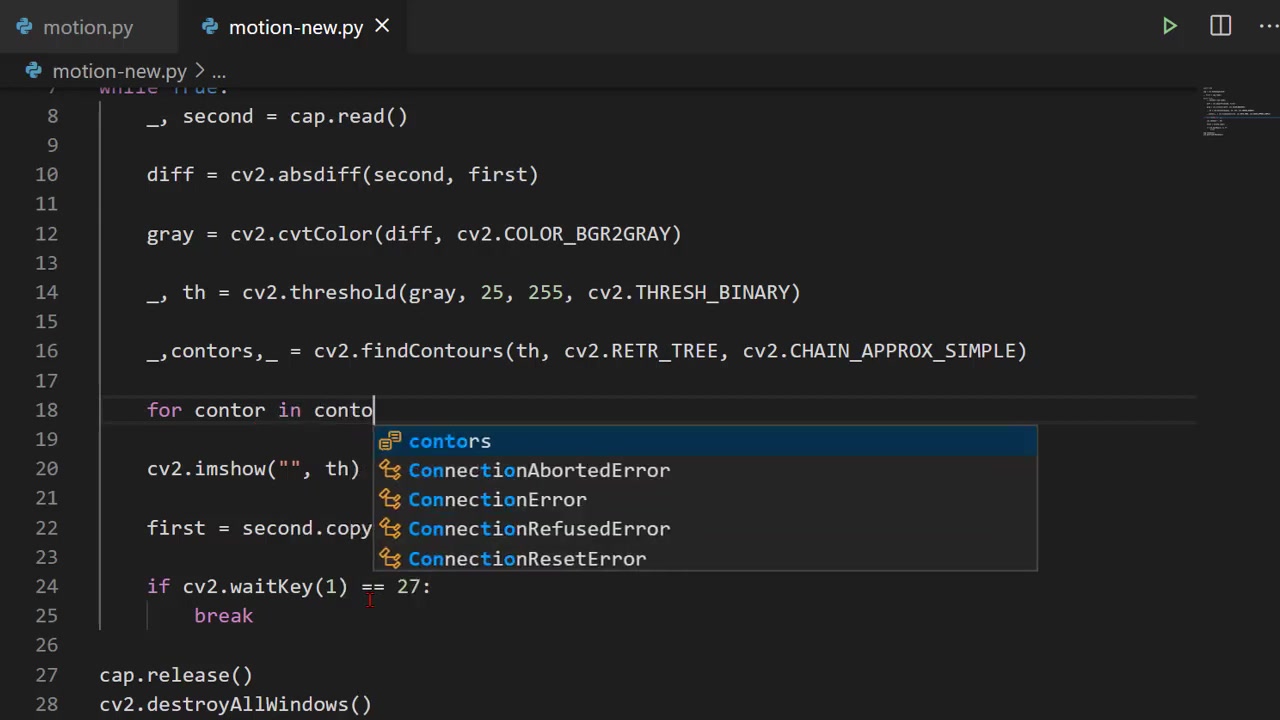This screenshot has width=1280, height=720.
Task: Choose ConnectionError from the autocomplete list
Action: (x=497, y=500)
